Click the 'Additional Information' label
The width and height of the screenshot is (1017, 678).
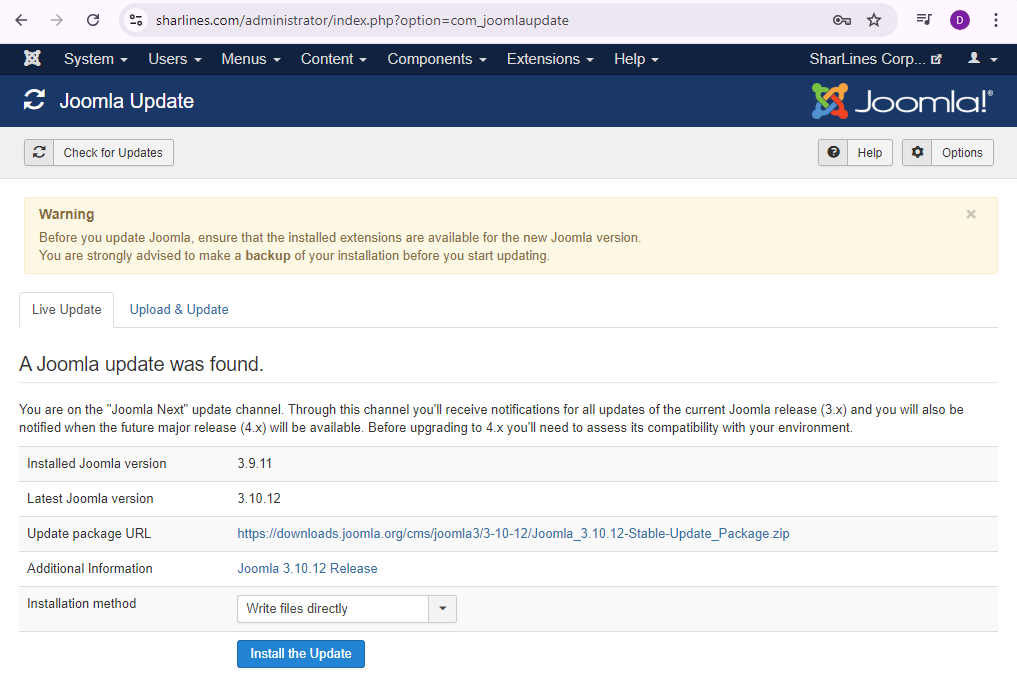(x=90, y=568)
